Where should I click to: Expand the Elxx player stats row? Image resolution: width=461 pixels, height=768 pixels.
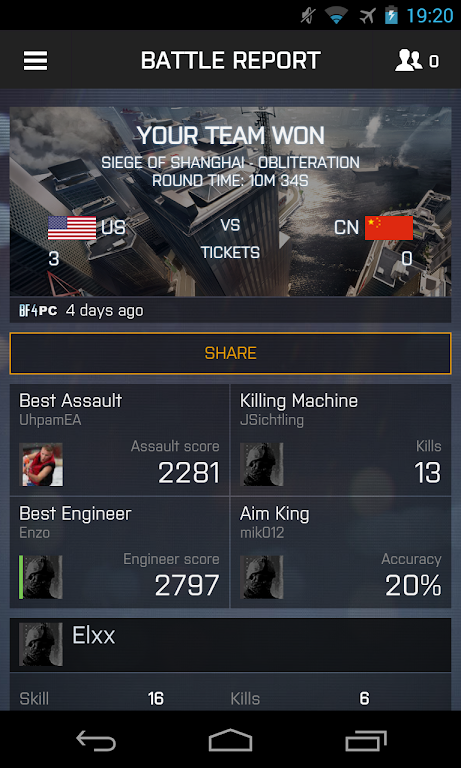(x=230, y=645)
